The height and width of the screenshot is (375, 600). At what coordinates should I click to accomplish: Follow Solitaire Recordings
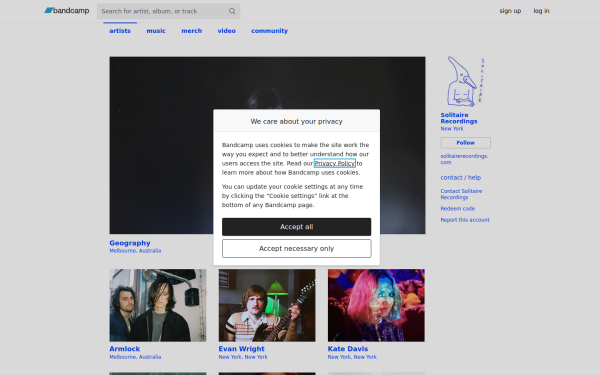point(465,143)
